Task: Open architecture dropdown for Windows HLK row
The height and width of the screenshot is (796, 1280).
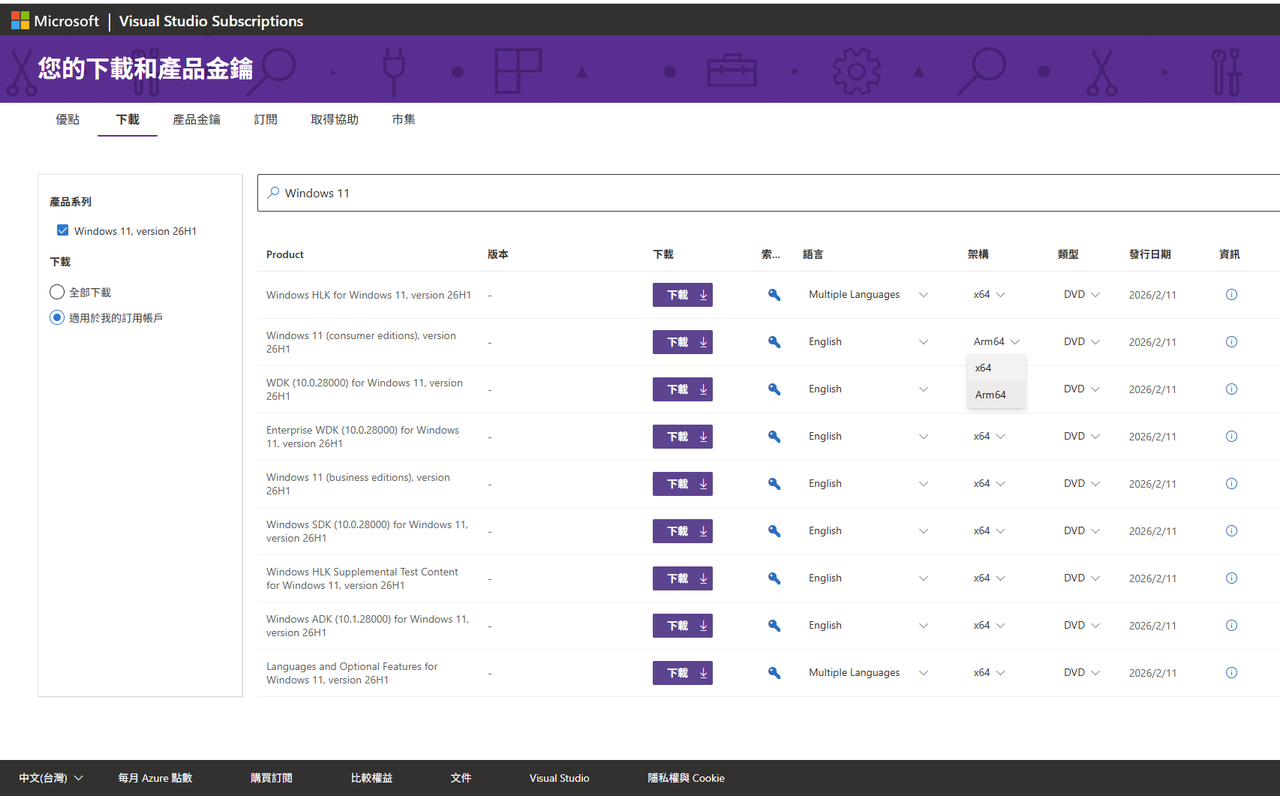Action: tap(989, 295)
